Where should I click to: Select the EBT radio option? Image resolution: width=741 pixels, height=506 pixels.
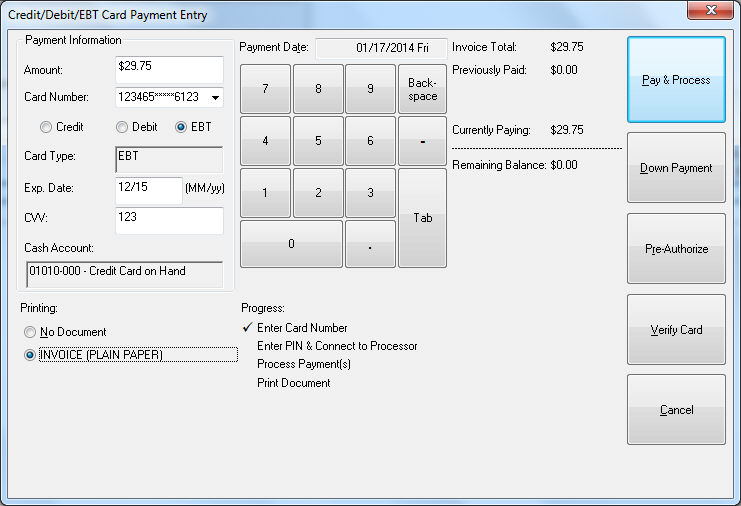pyautogui.click(x=182, y=128)
